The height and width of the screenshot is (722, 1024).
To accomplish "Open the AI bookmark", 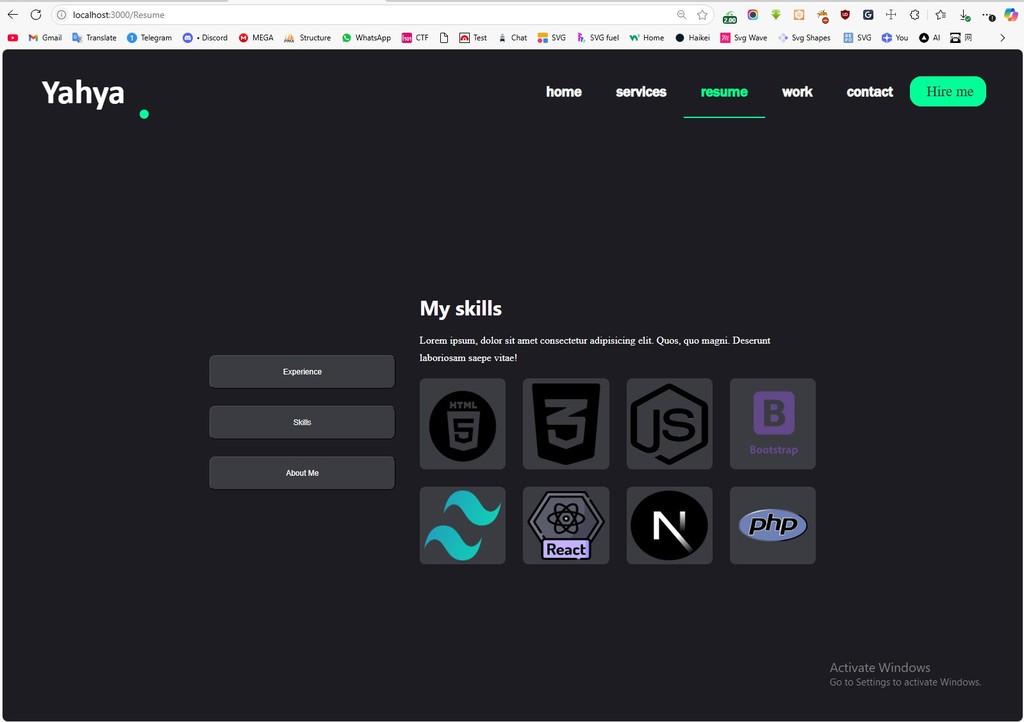I will 929,38.
